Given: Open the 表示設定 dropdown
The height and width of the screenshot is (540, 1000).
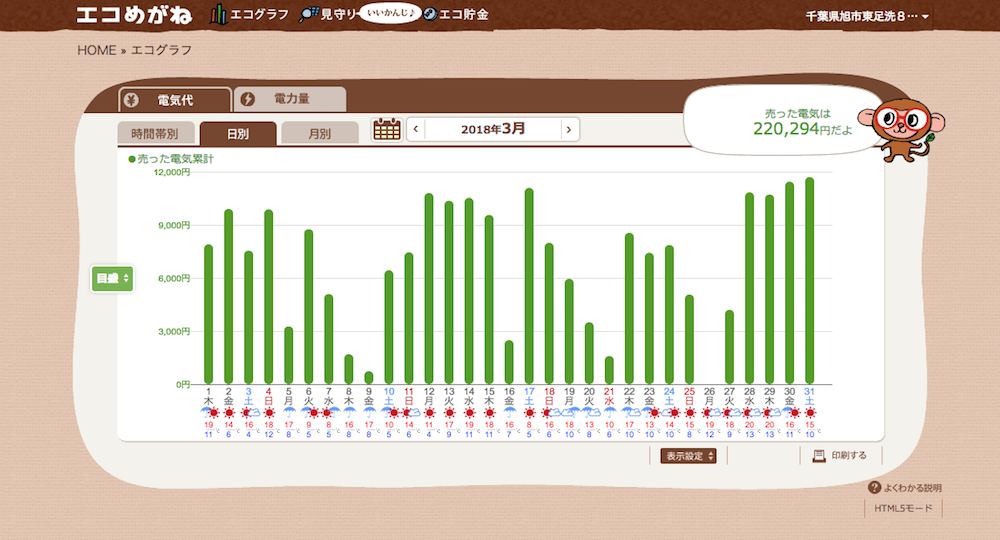Looking at the screenshot, I should pyautogui.click(x=688, y=456).
